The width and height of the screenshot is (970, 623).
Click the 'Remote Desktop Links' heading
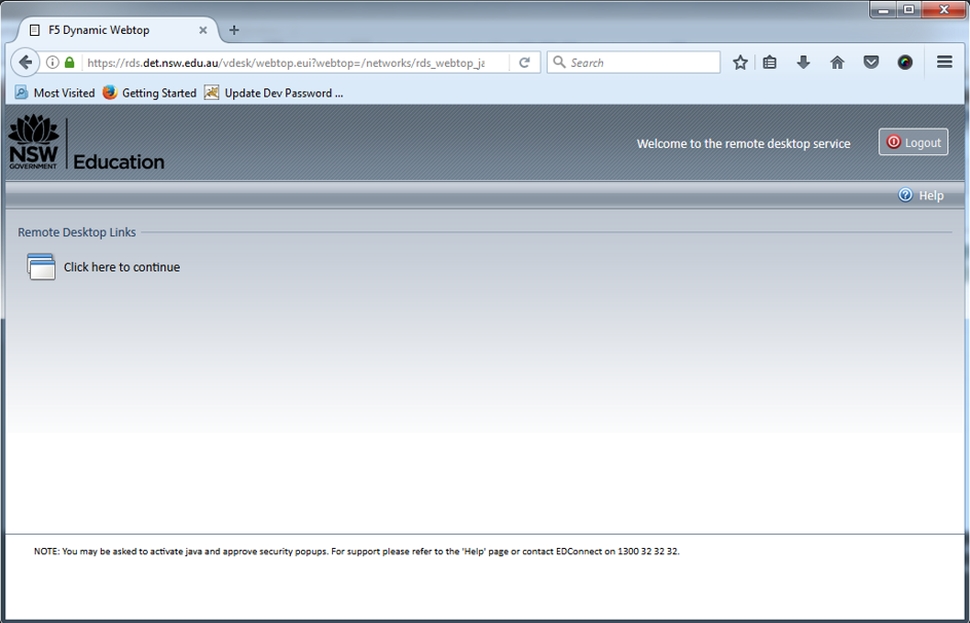pyautogui.click(x=77, y=232)
